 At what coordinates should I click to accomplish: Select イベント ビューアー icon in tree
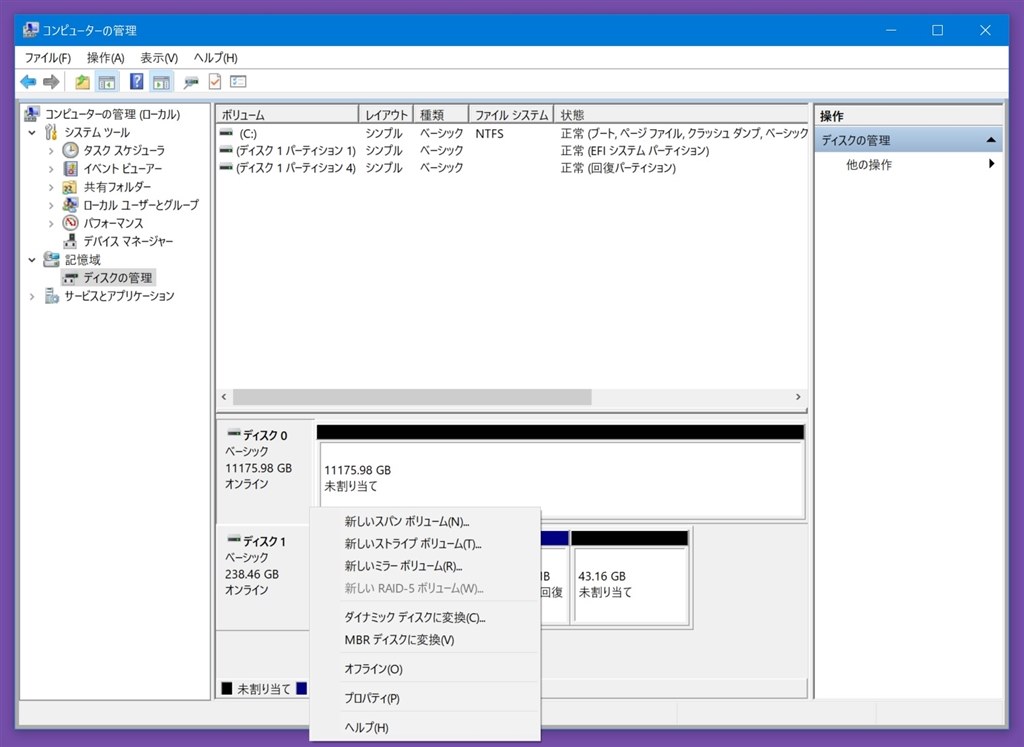[x=71, y=168]
